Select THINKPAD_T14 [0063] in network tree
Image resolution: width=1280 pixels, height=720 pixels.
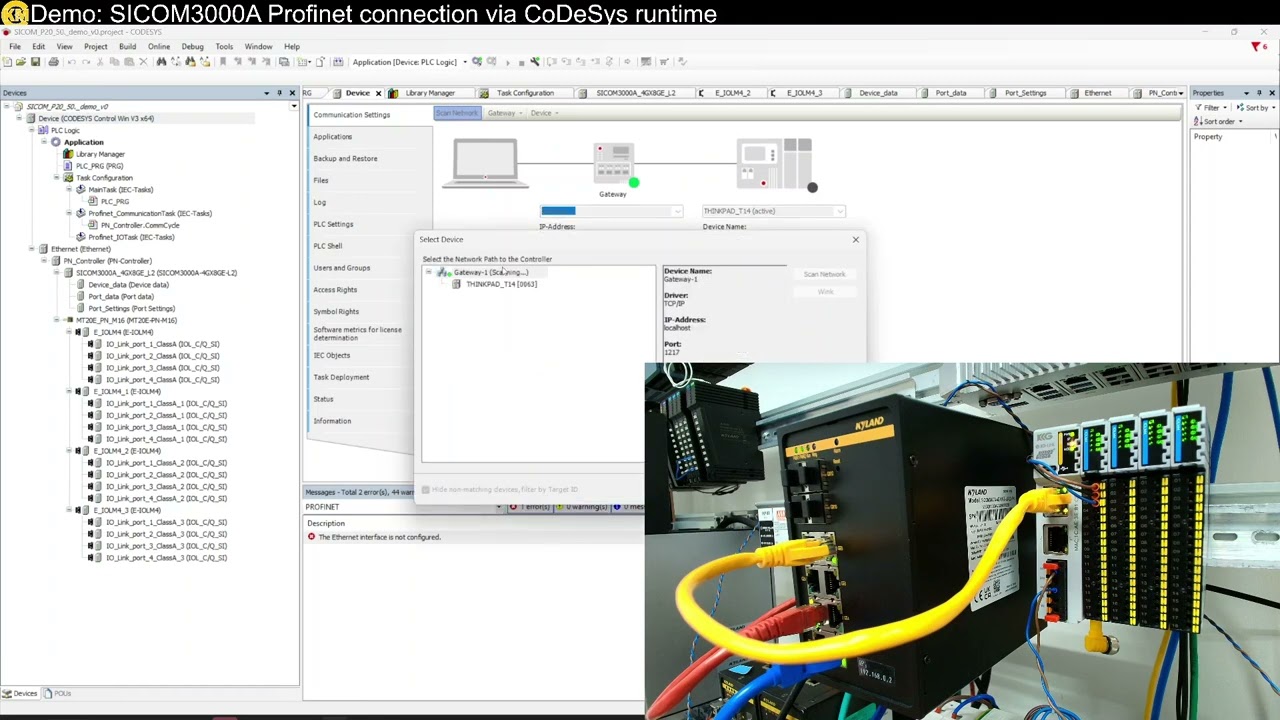[x=501, y=284]
